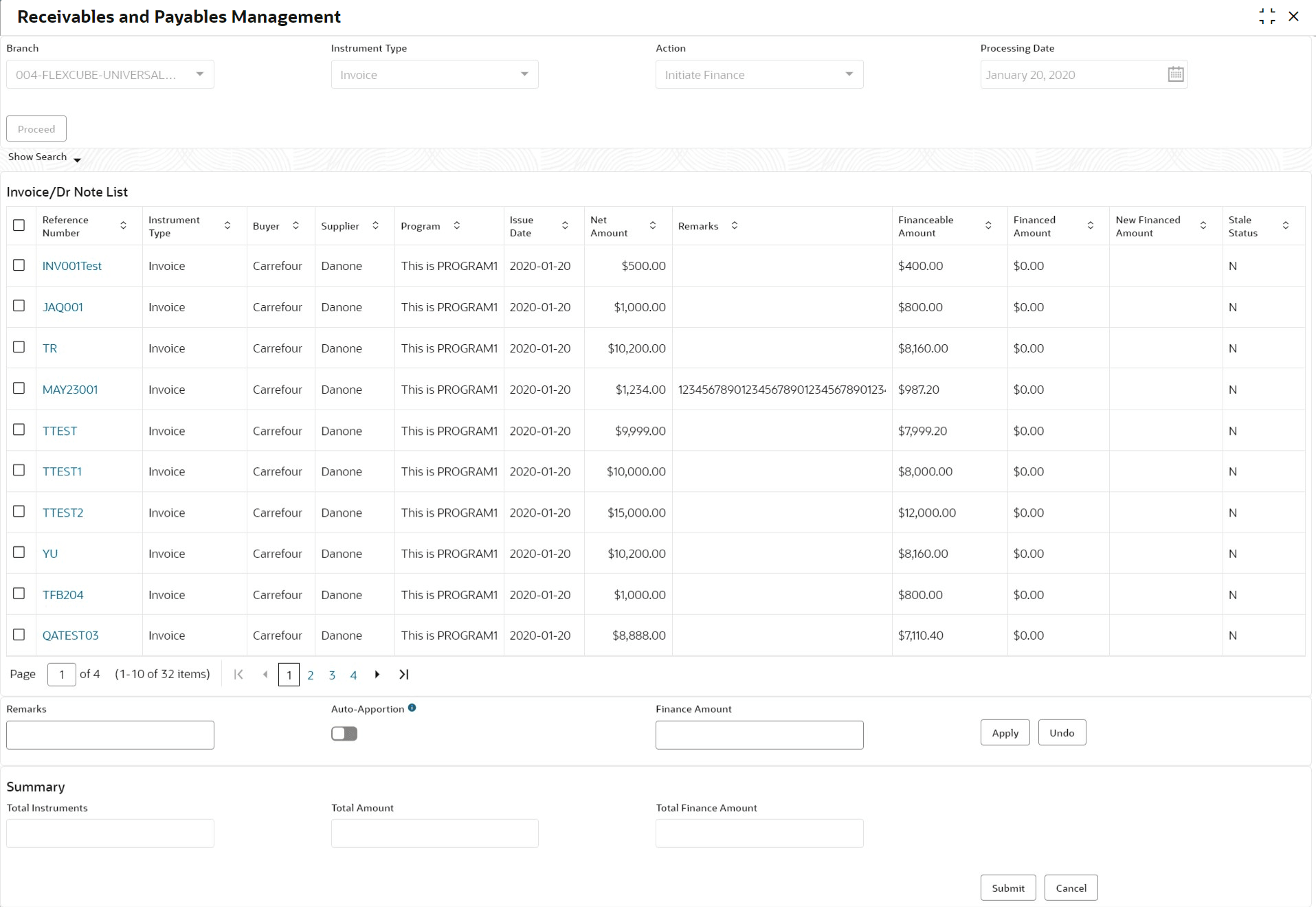Collapse the window using restore icon
This screenshot has width=1316, height=909.
point(1267,16)
